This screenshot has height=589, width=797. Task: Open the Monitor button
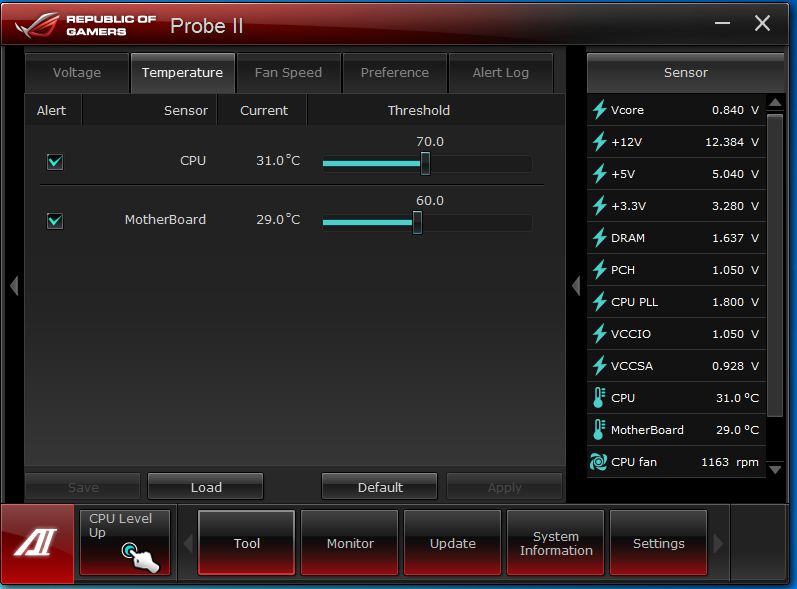click(x=350, y=543)
